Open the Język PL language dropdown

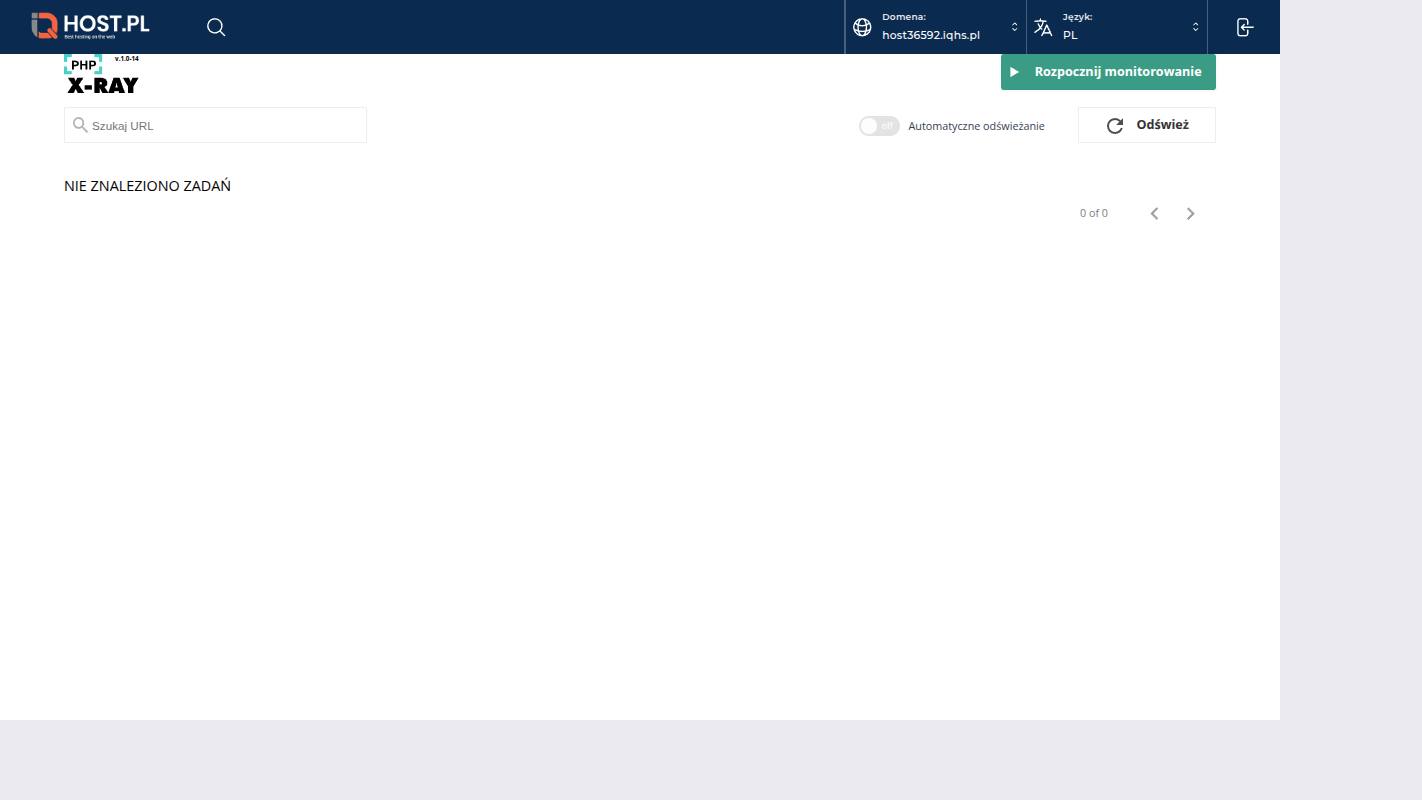[1117, 27]
